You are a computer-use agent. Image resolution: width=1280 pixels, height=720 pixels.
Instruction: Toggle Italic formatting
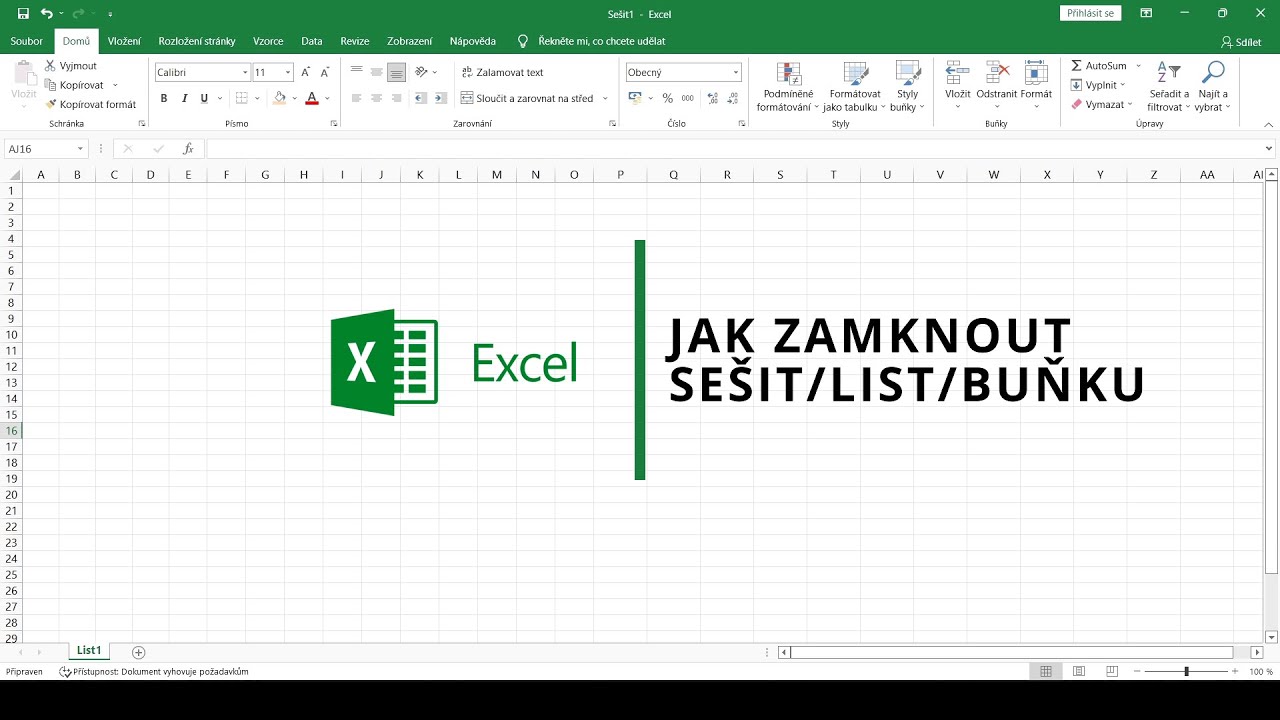pos(184,98)
